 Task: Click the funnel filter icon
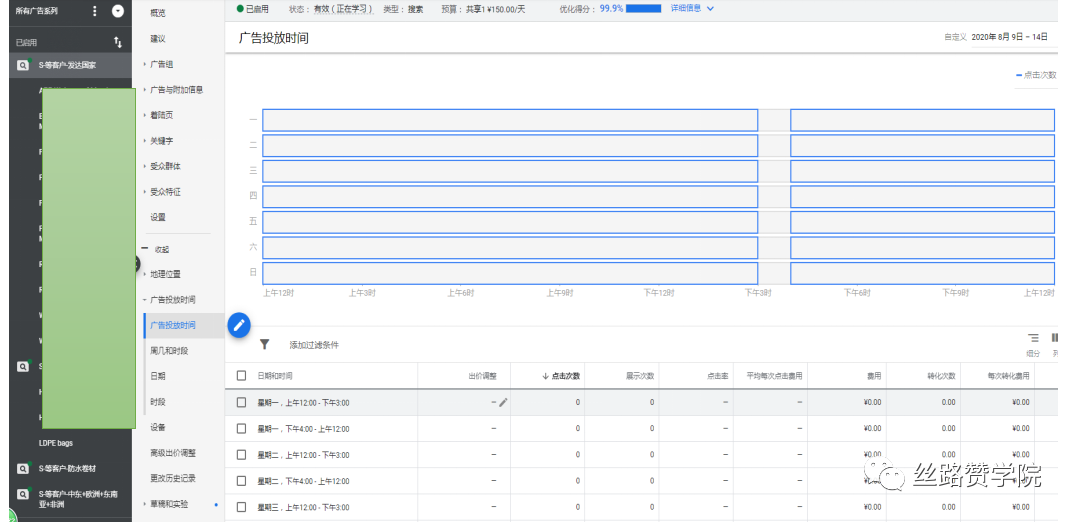pos(264,344)
